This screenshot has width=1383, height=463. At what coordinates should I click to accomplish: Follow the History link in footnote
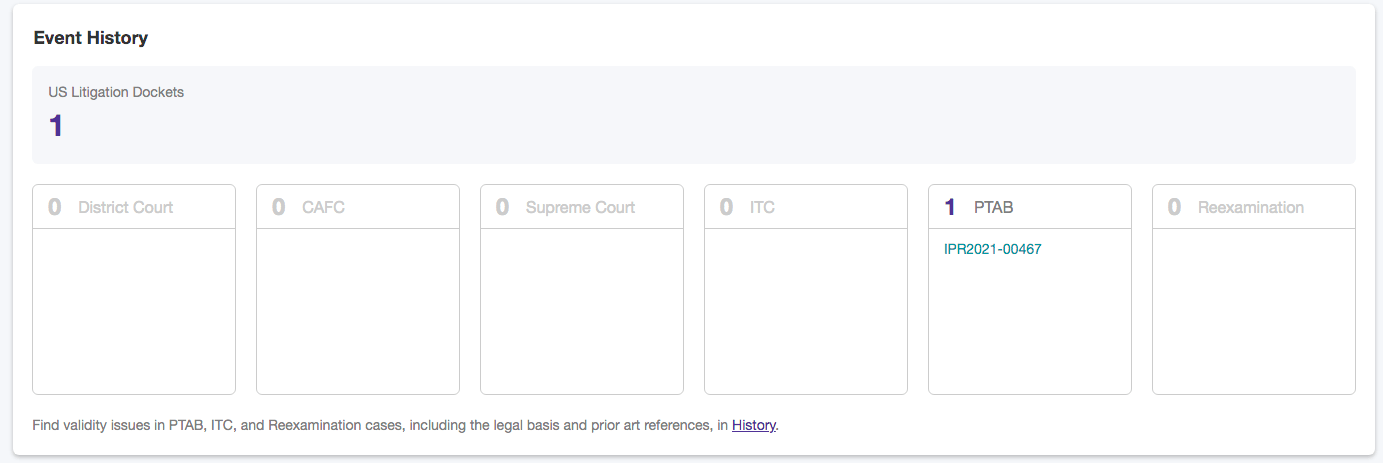coord(753,425)
